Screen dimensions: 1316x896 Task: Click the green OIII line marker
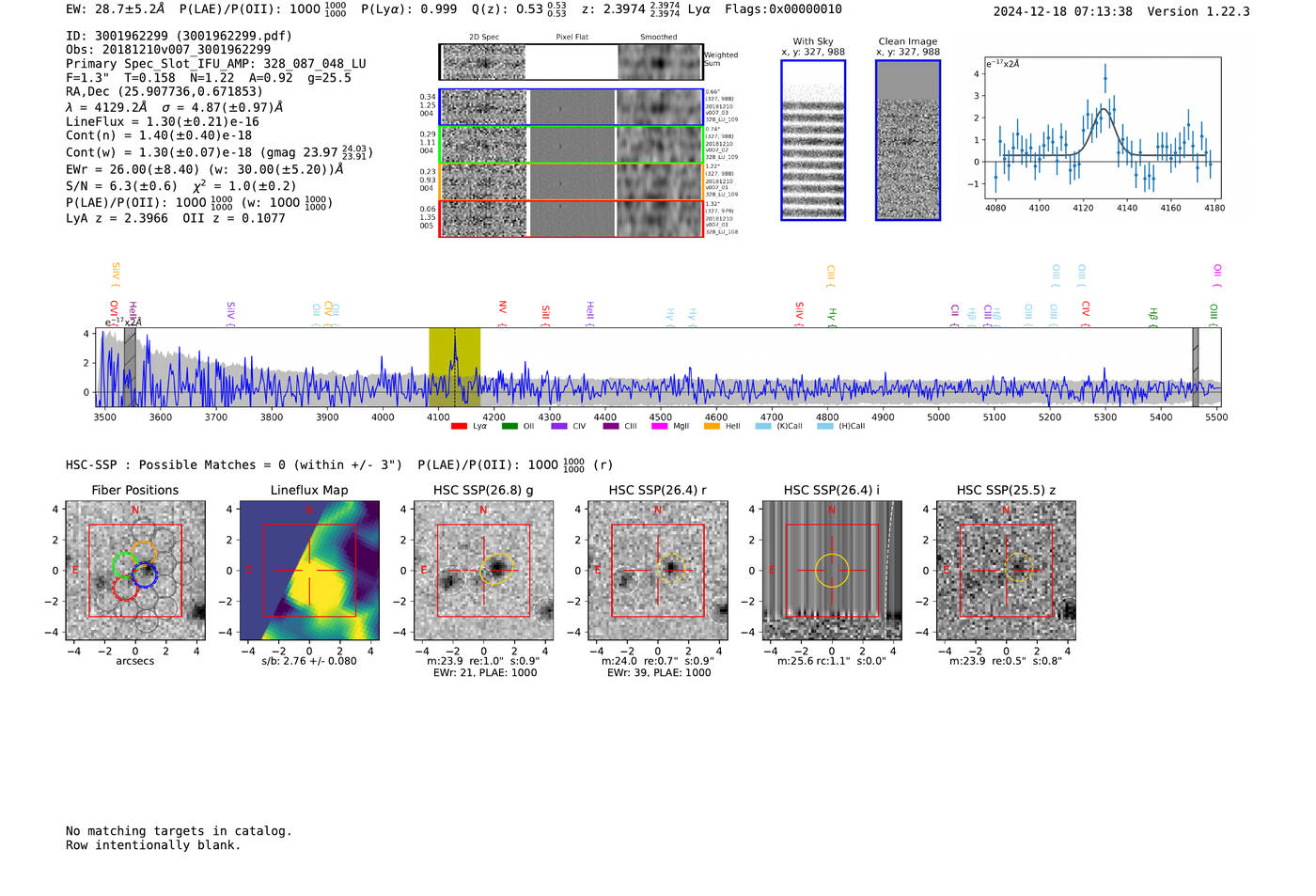(x=1214, y=314)
